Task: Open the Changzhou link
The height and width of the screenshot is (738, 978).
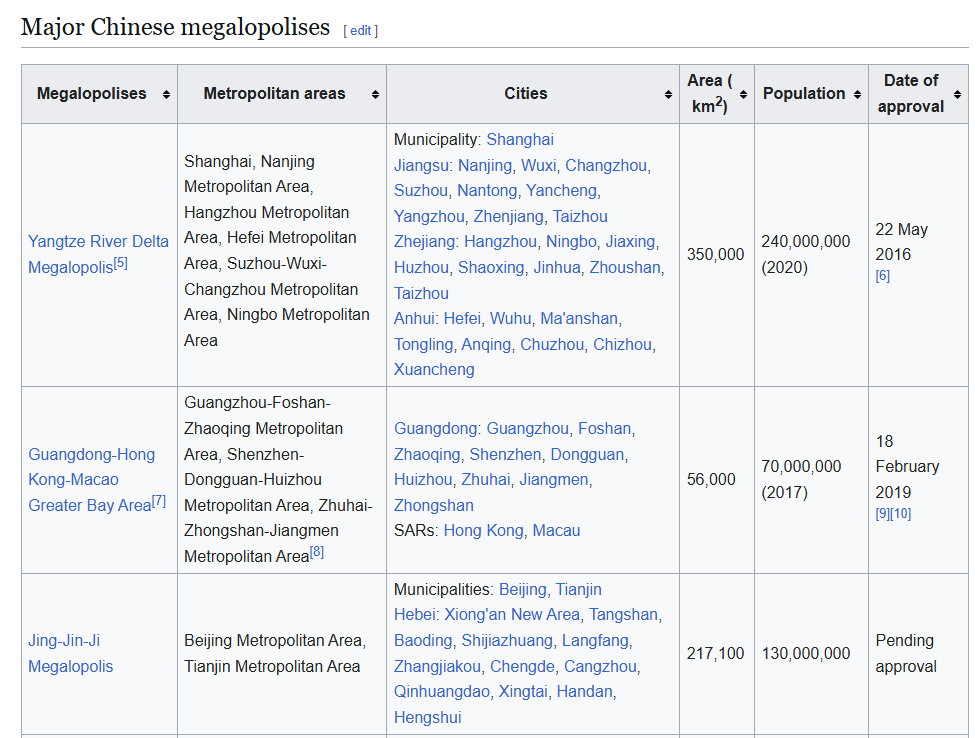Action: point(606,165)
